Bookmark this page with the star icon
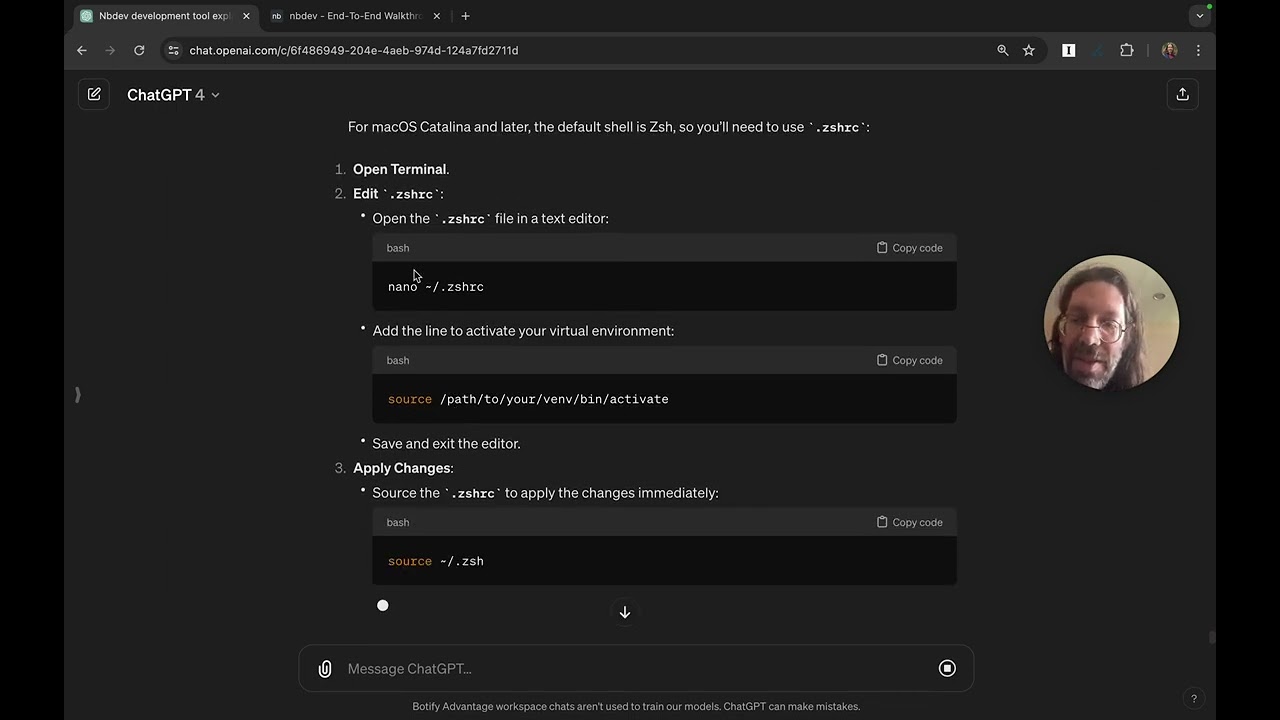 pos(1029,50)
